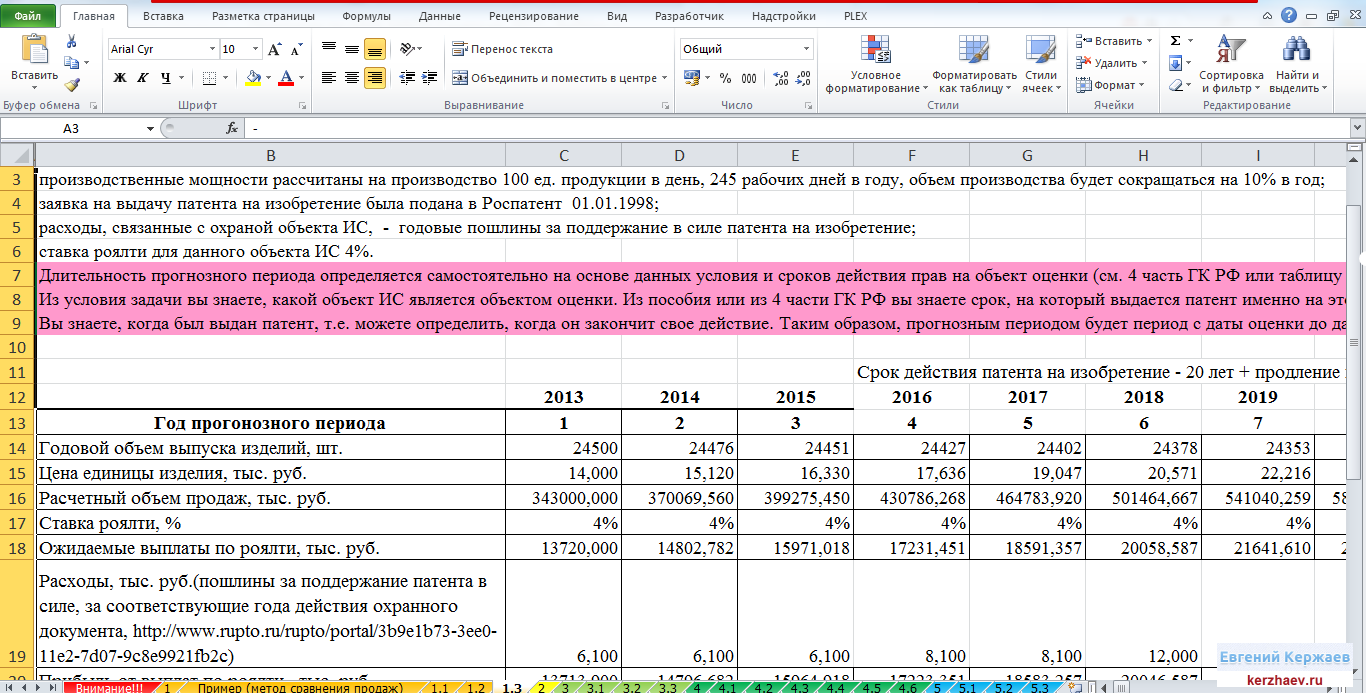Image resolution: width=1366 pixels, height=693 pixels.
Task: Select column C header
Action: pyautogui.click(x=563, y=155)
